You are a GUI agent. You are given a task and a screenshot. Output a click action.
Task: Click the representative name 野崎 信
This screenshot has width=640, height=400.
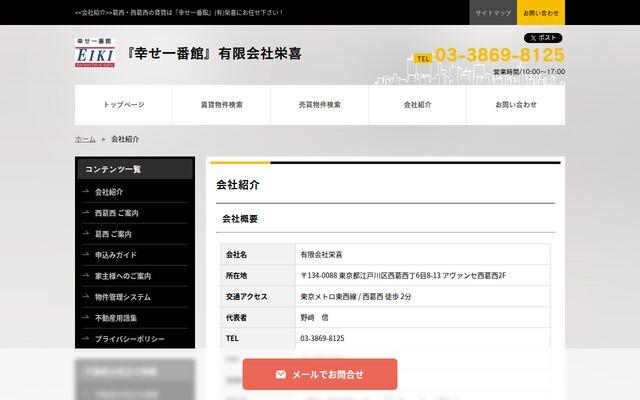pos(314,318)
